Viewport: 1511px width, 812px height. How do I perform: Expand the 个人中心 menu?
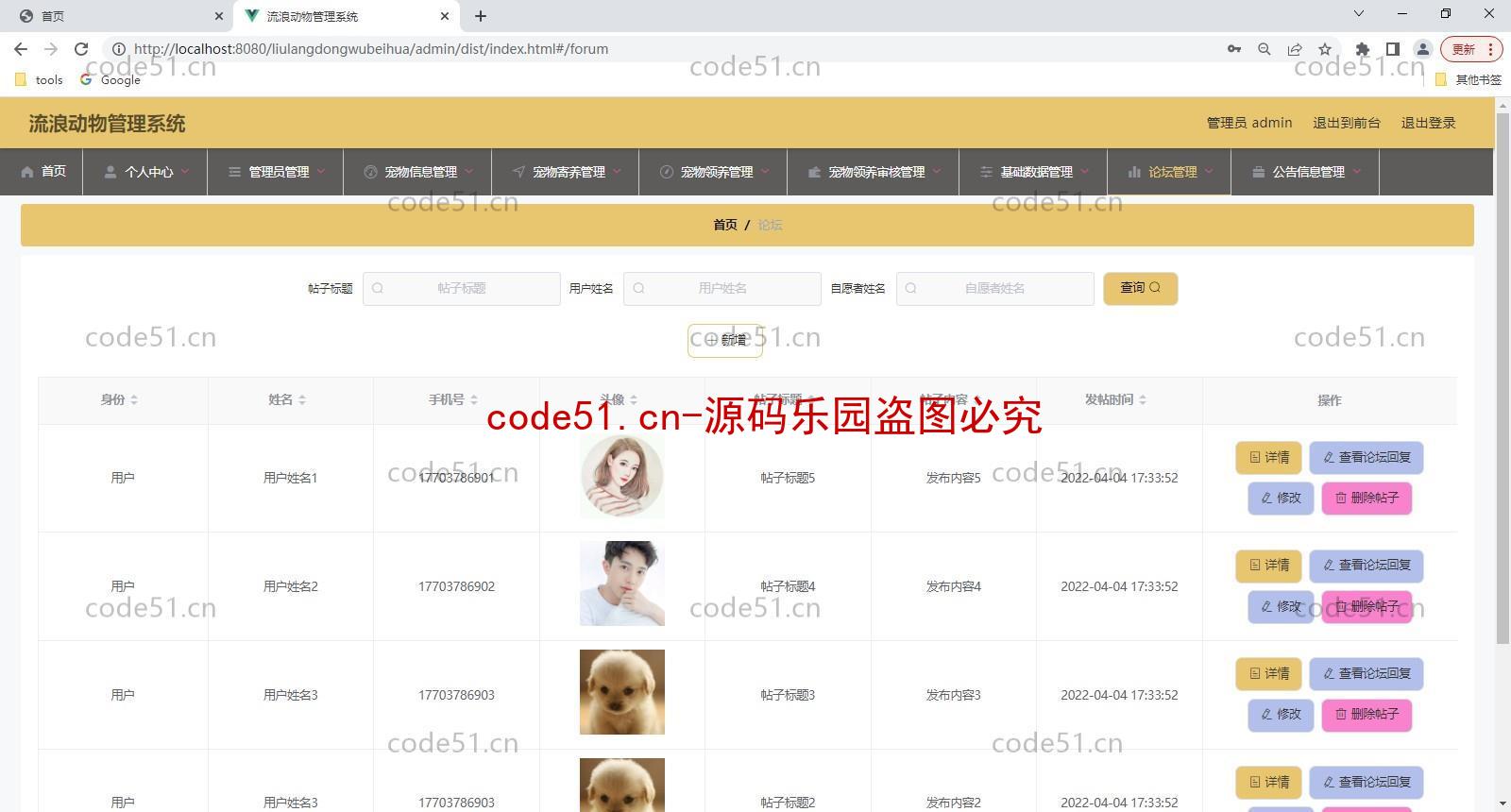[x=146, y=172]
